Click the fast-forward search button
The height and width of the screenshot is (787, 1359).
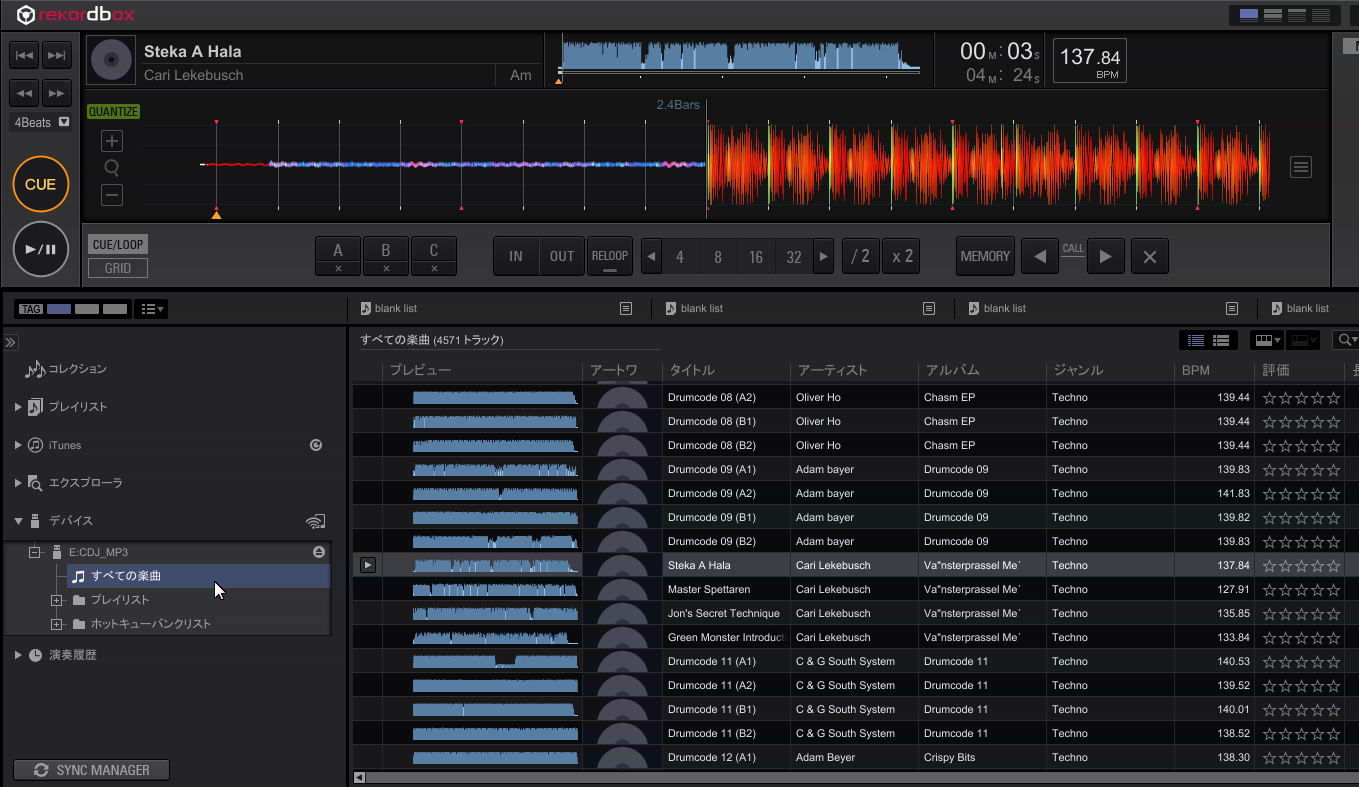pos(57,93)
